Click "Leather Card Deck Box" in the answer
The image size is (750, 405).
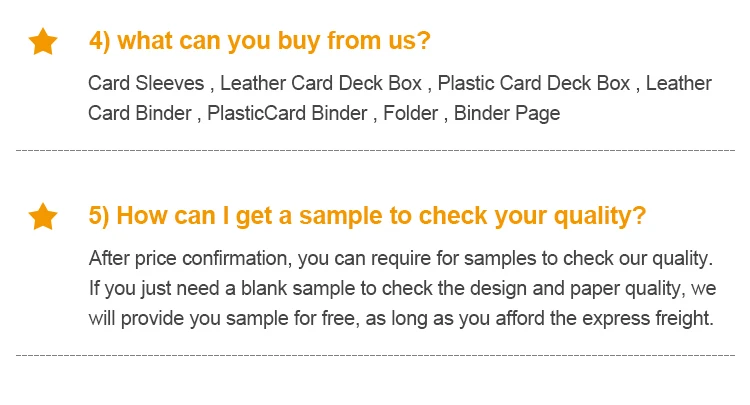pyautogui.click(x=322, y=83)
